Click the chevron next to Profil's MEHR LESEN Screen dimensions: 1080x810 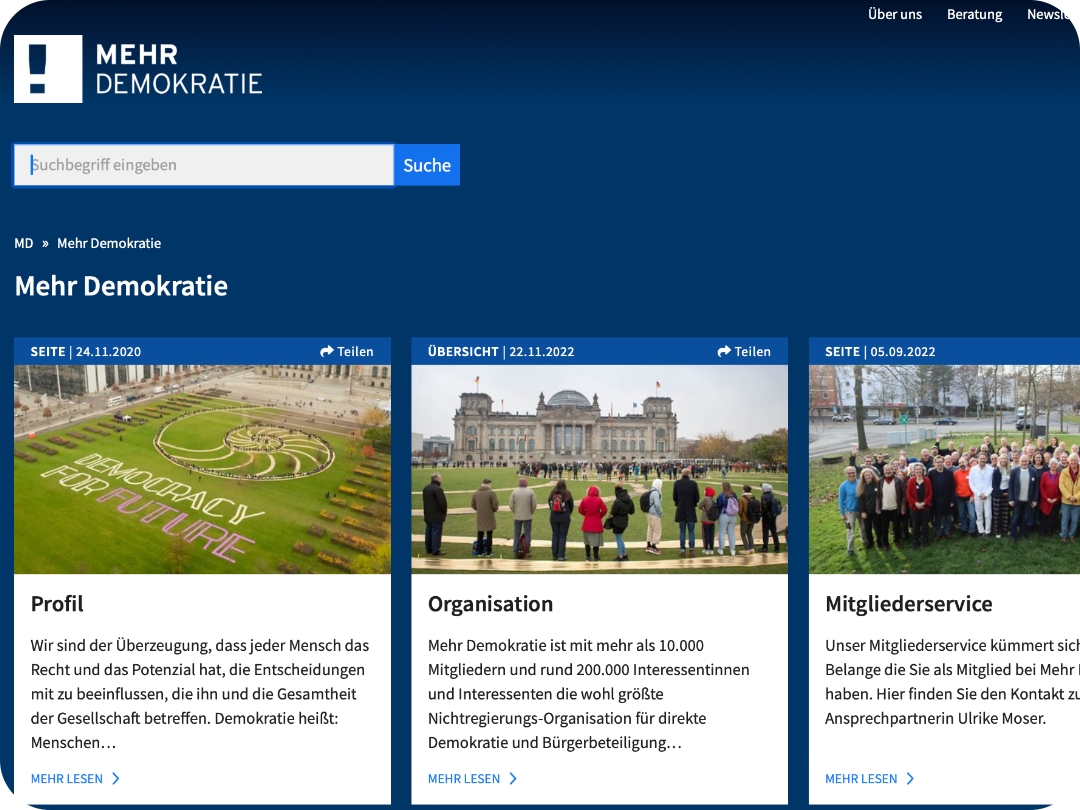pyautogui.click(x=116, y=778)
